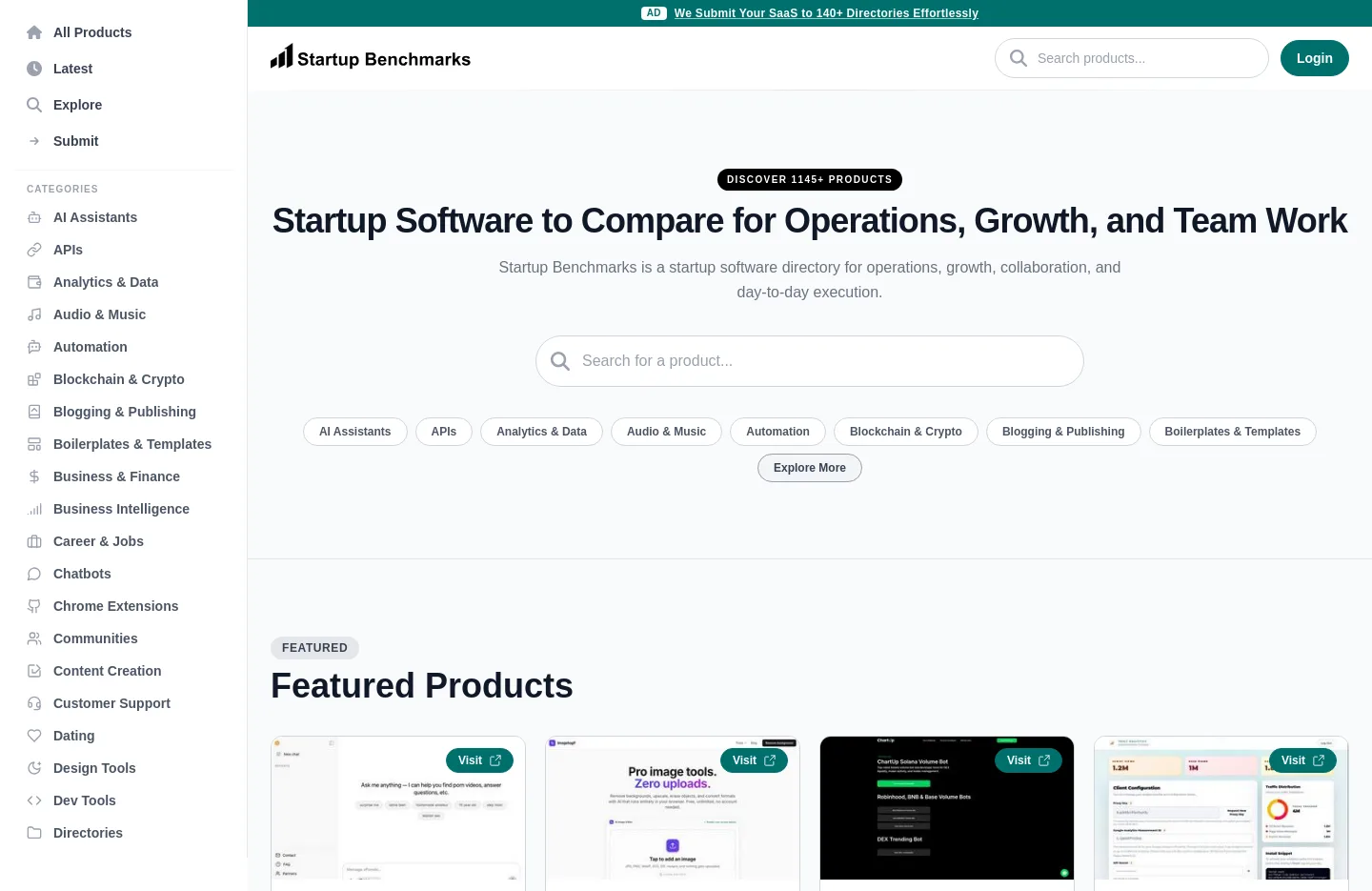Click the Blockchain & Crypto blocks icon

[34, 379]
